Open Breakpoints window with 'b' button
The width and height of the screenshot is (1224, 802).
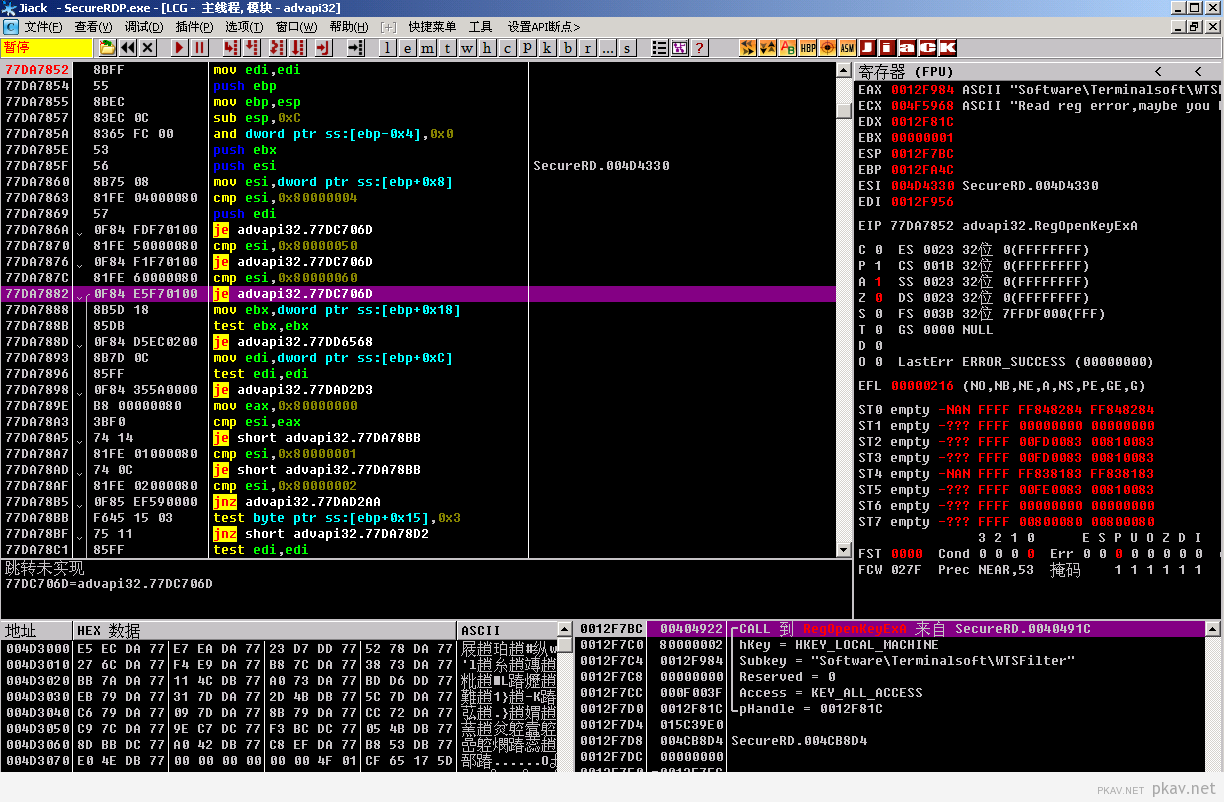pos(568,48)
